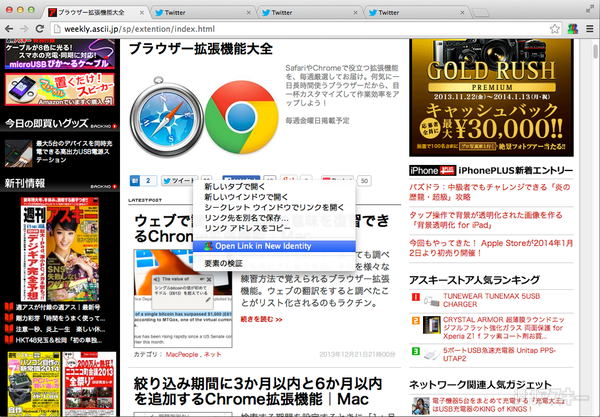The height and width of the screenshot is (417, 600).
Task: Click the browser back arrow
Action: pyautogui.click(x=9, y=29)
